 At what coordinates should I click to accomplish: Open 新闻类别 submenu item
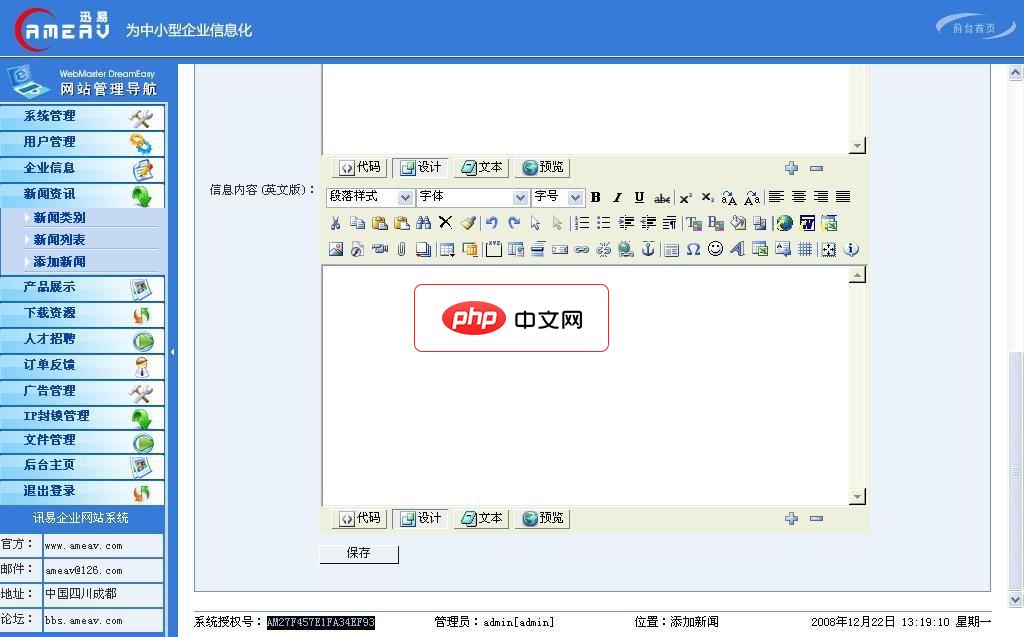pos(59,218)
